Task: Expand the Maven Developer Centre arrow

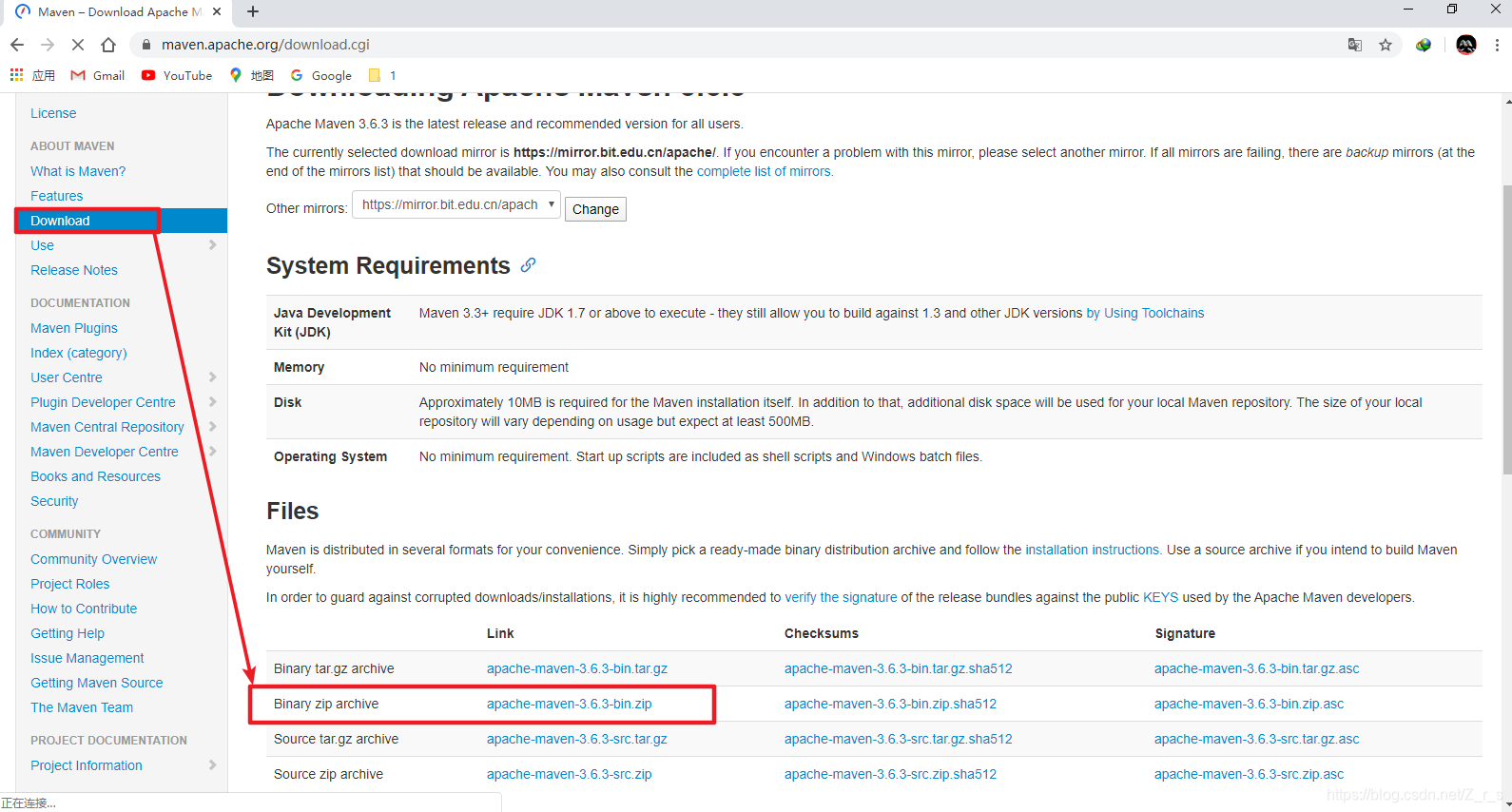Action: 212,452
